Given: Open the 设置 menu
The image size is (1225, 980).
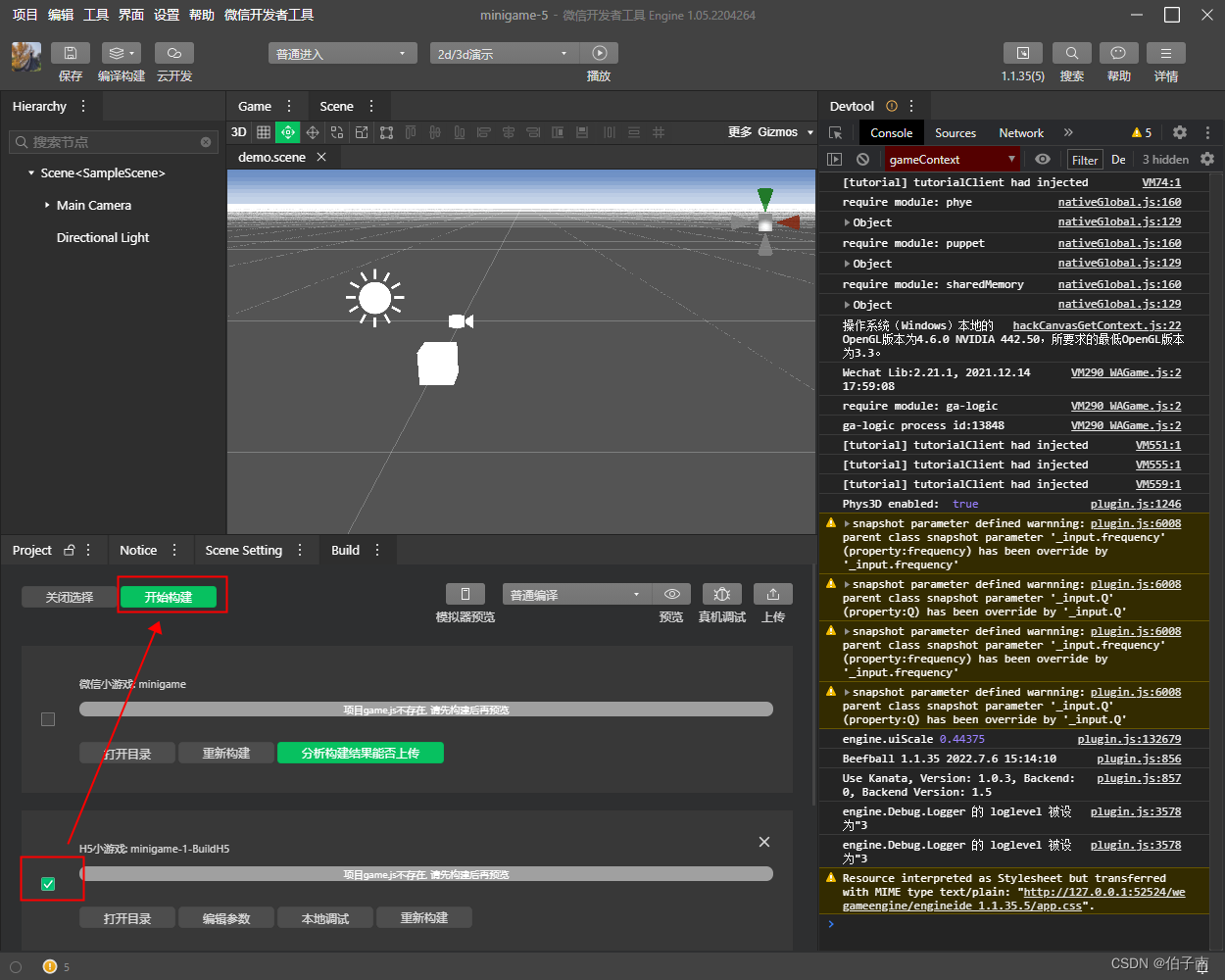Looking at the screenshot, I should tap(167, 15).
